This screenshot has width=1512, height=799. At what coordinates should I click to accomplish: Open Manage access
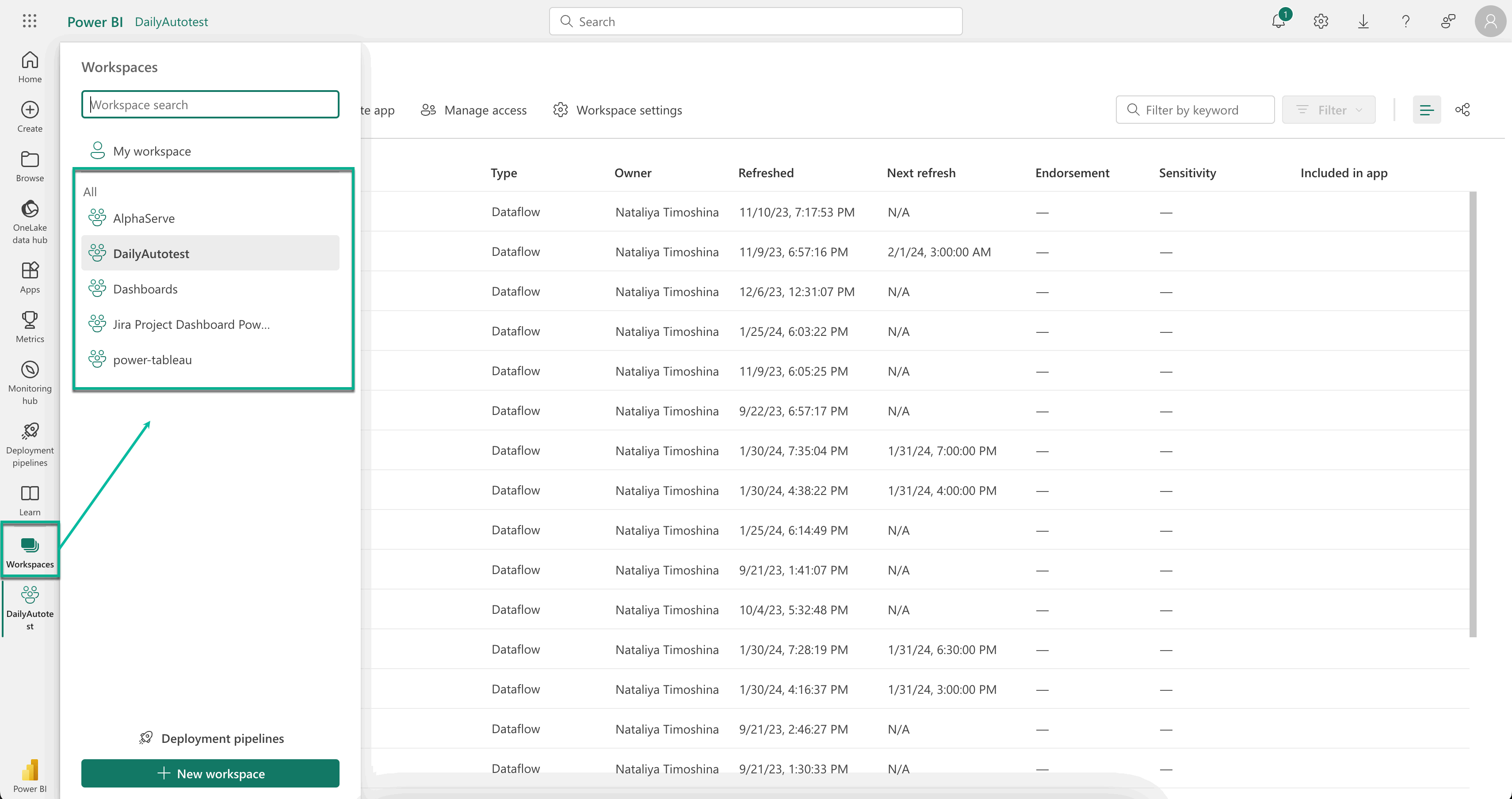(x=473, y=110)
